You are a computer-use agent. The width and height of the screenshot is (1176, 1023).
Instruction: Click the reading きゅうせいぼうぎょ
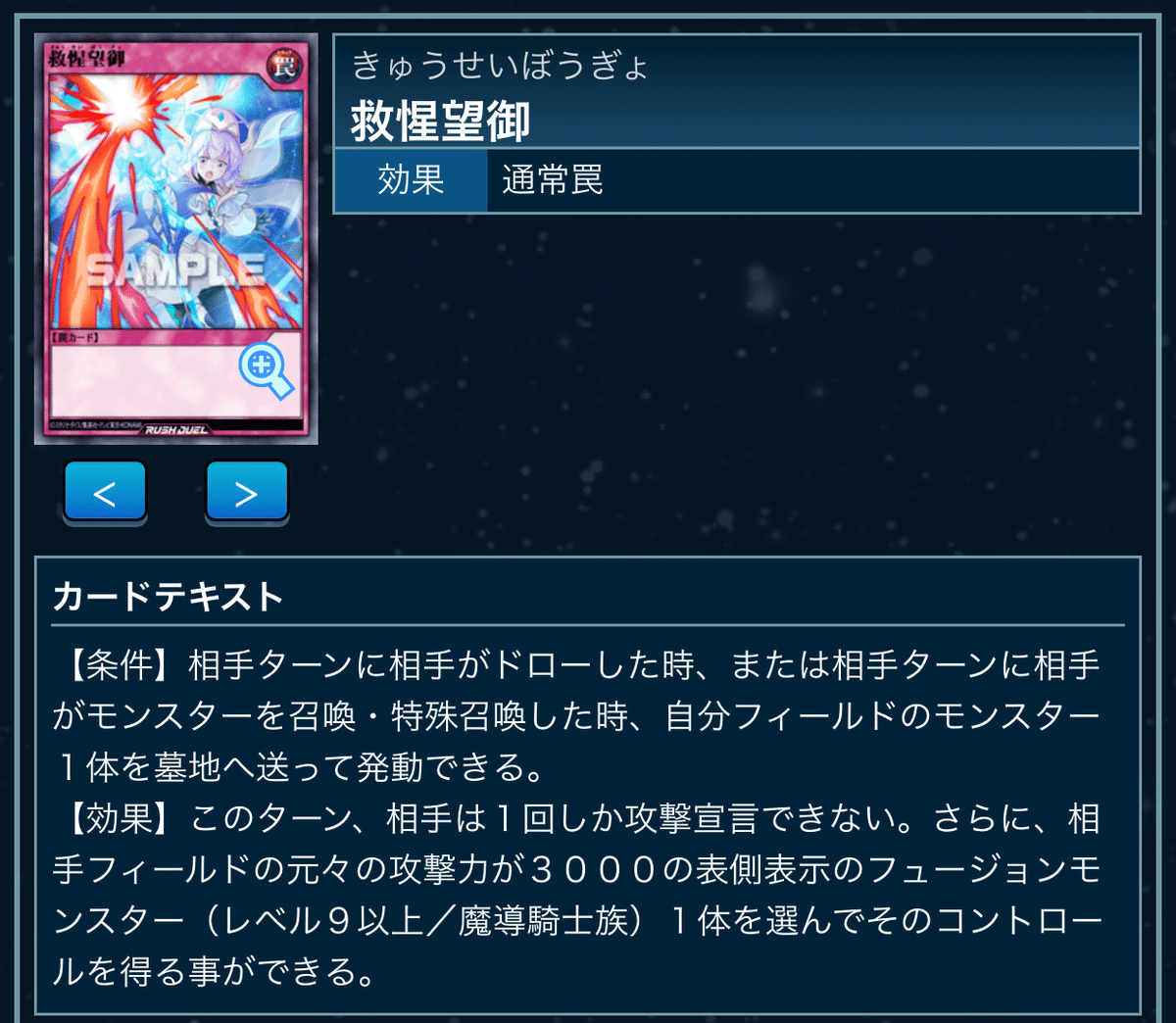click(500, 66)
